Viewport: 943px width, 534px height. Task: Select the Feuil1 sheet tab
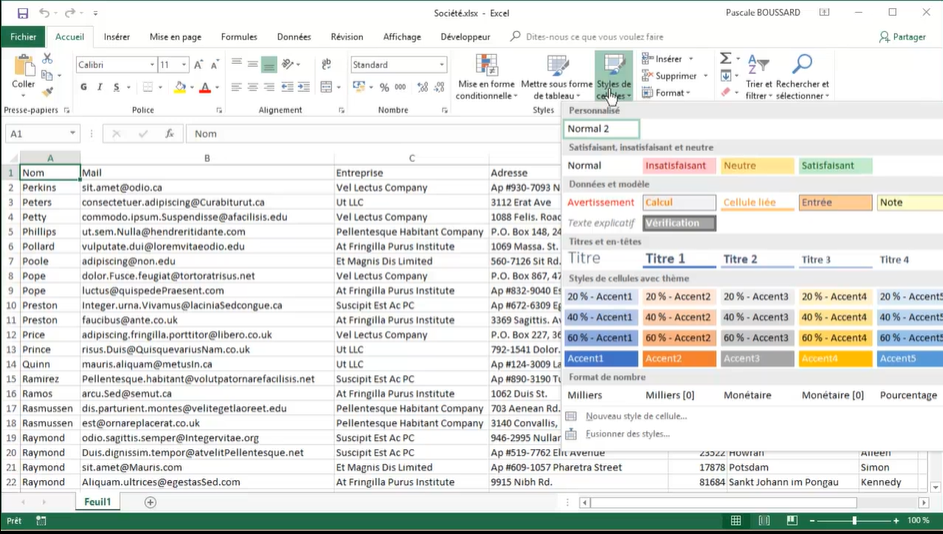pyautogui.click(x=97, y=502)
